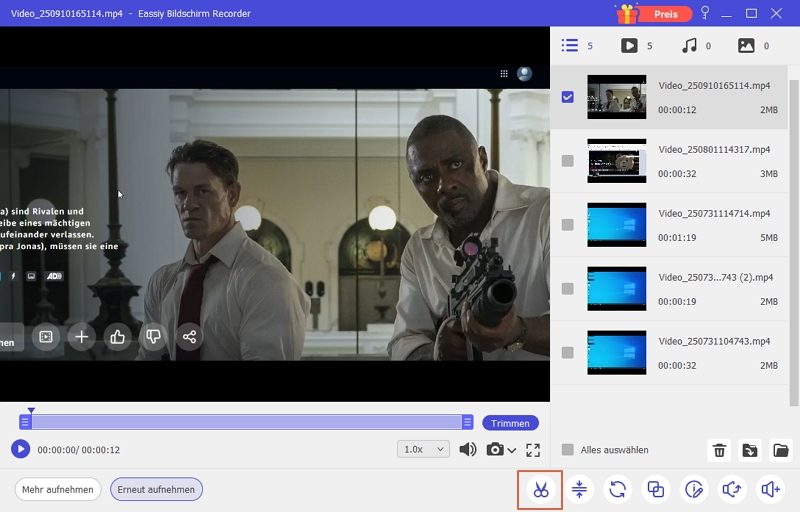Click profile avatar in video
The width and height of the screenshot is (800, 512).
tap(524, 73)
